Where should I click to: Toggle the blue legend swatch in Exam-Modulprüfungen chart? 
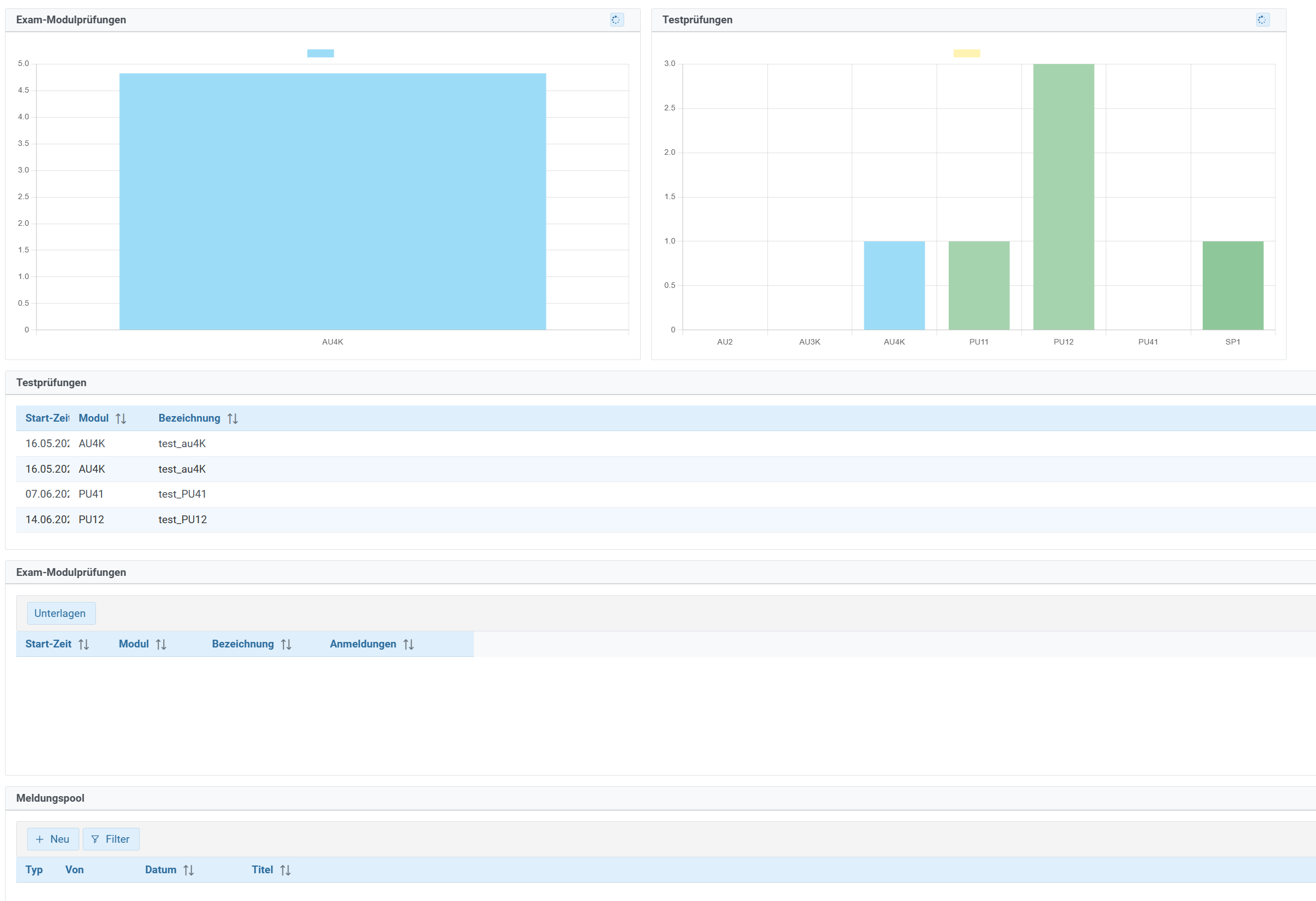pos(321,53)
